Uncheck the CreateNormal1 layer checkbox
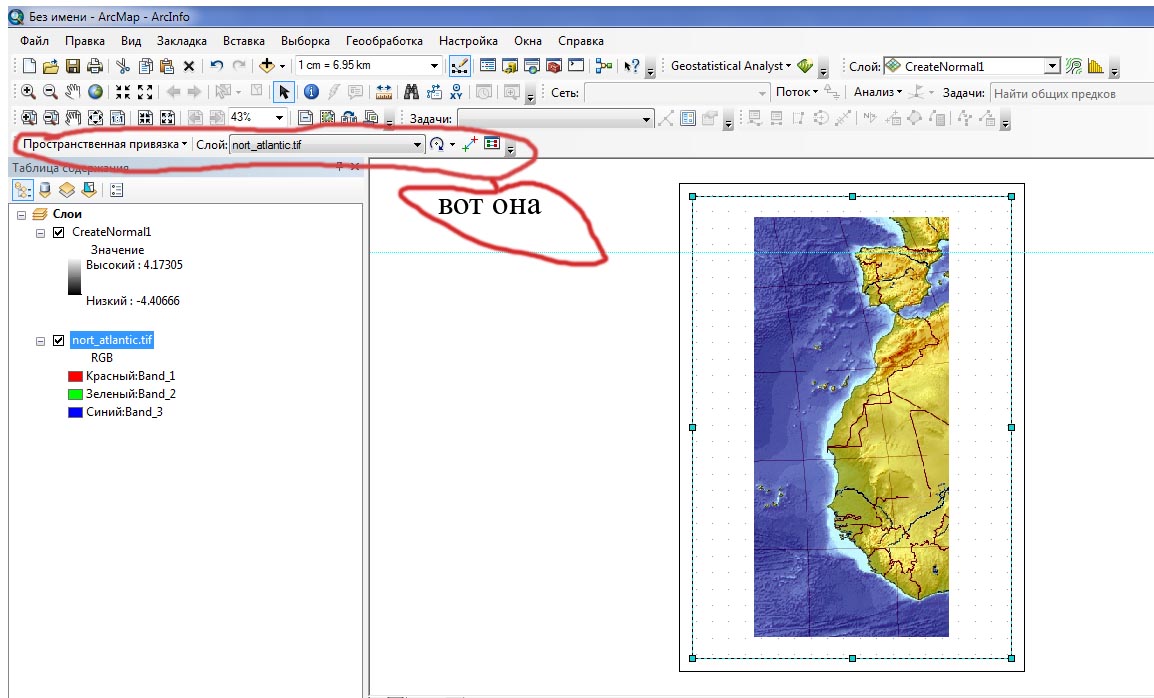This screenshot has width=1154, height=698. click(58, 232)
